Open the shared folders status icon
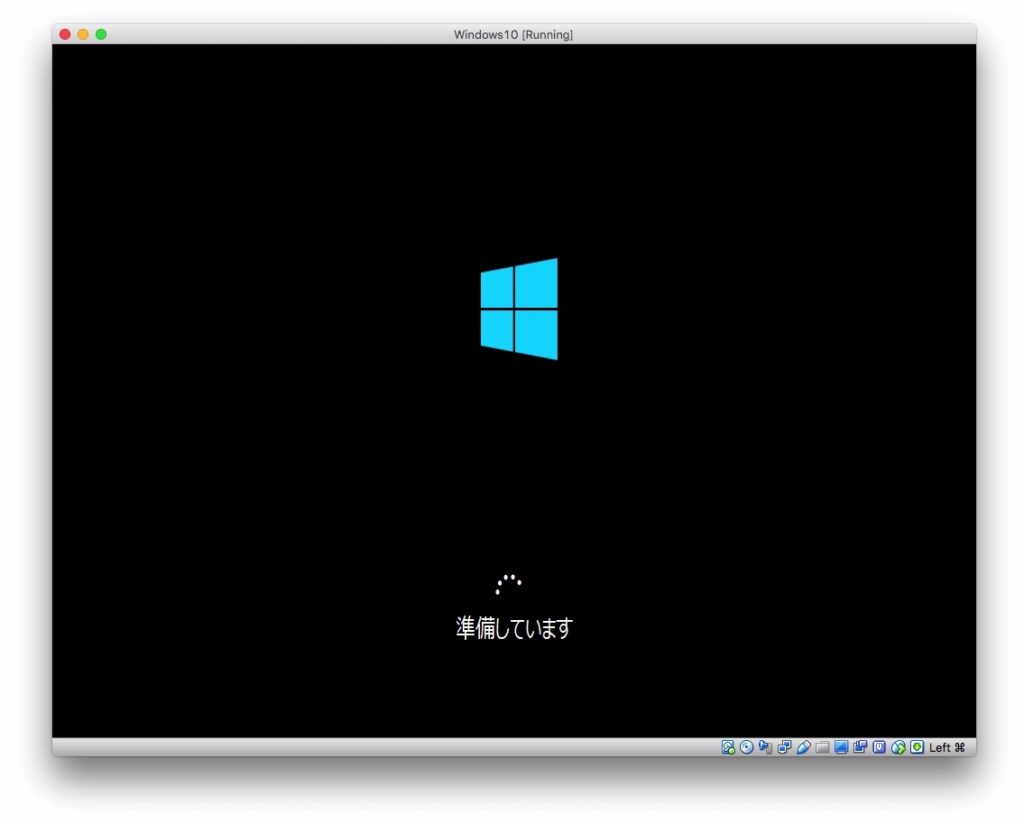Viewport: 1024px width, 824px height. click(822, 747)
